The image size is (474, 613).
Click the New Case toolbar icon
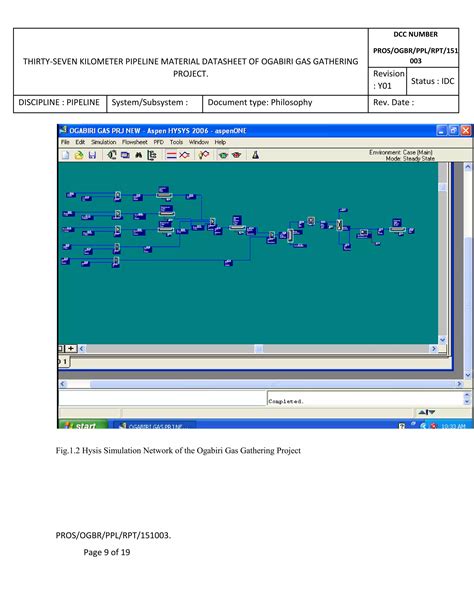[65, 155]
